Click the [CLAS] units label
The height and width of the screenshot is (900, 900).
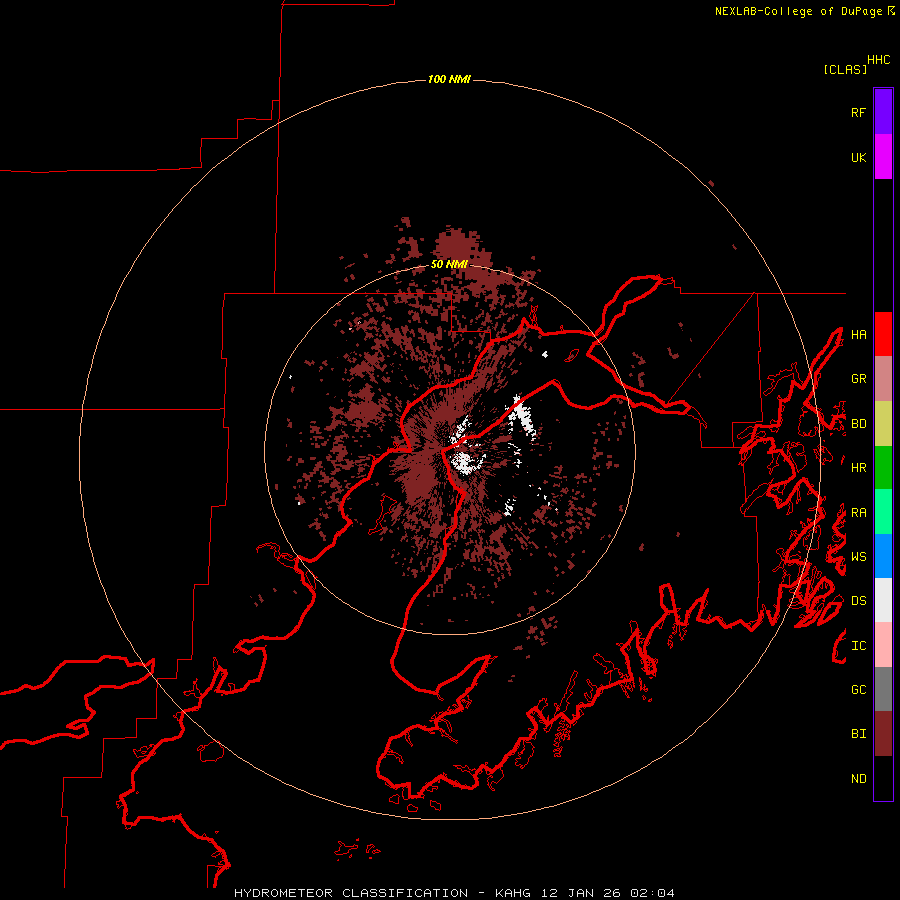[845, 69]
